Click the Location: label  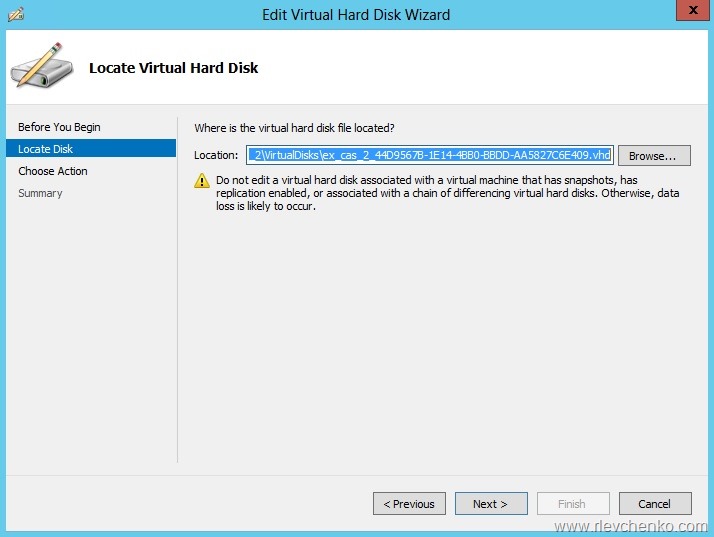(x=216, y=155)
